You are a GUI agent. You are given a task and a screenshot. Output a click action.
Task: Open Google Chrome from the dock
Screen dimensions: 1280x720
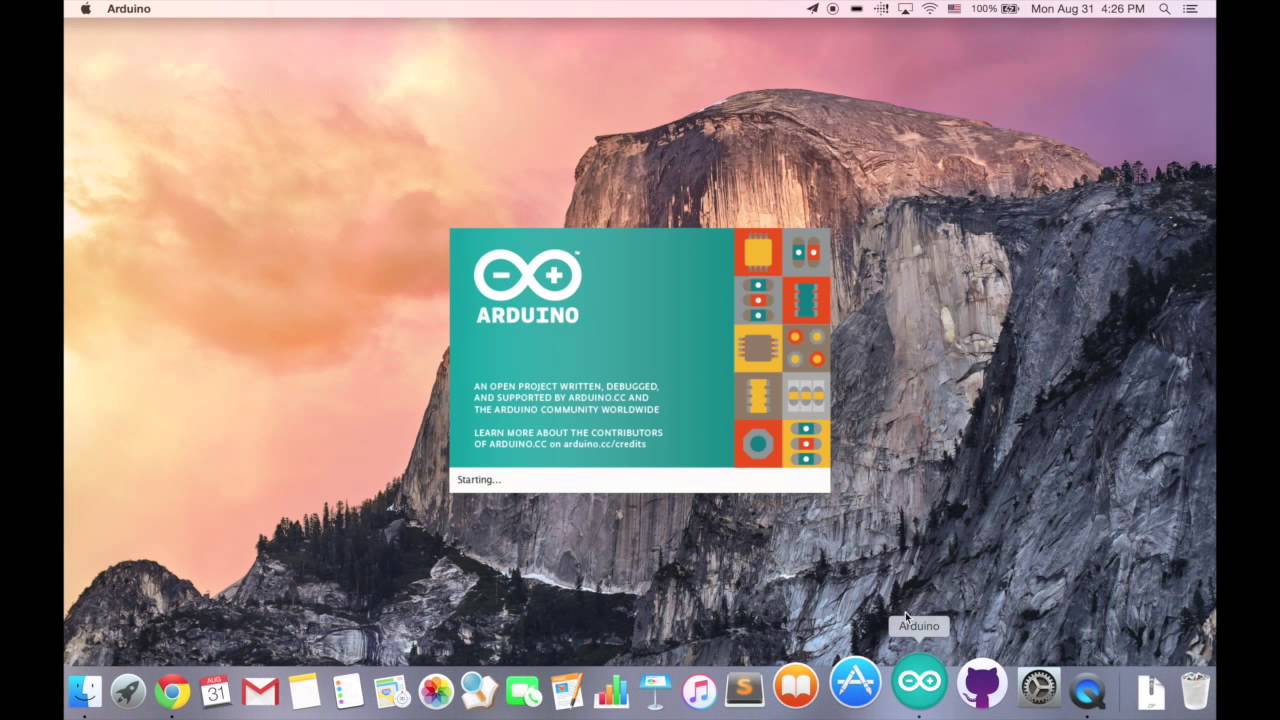pyautogui.click(x=172, y=691)
